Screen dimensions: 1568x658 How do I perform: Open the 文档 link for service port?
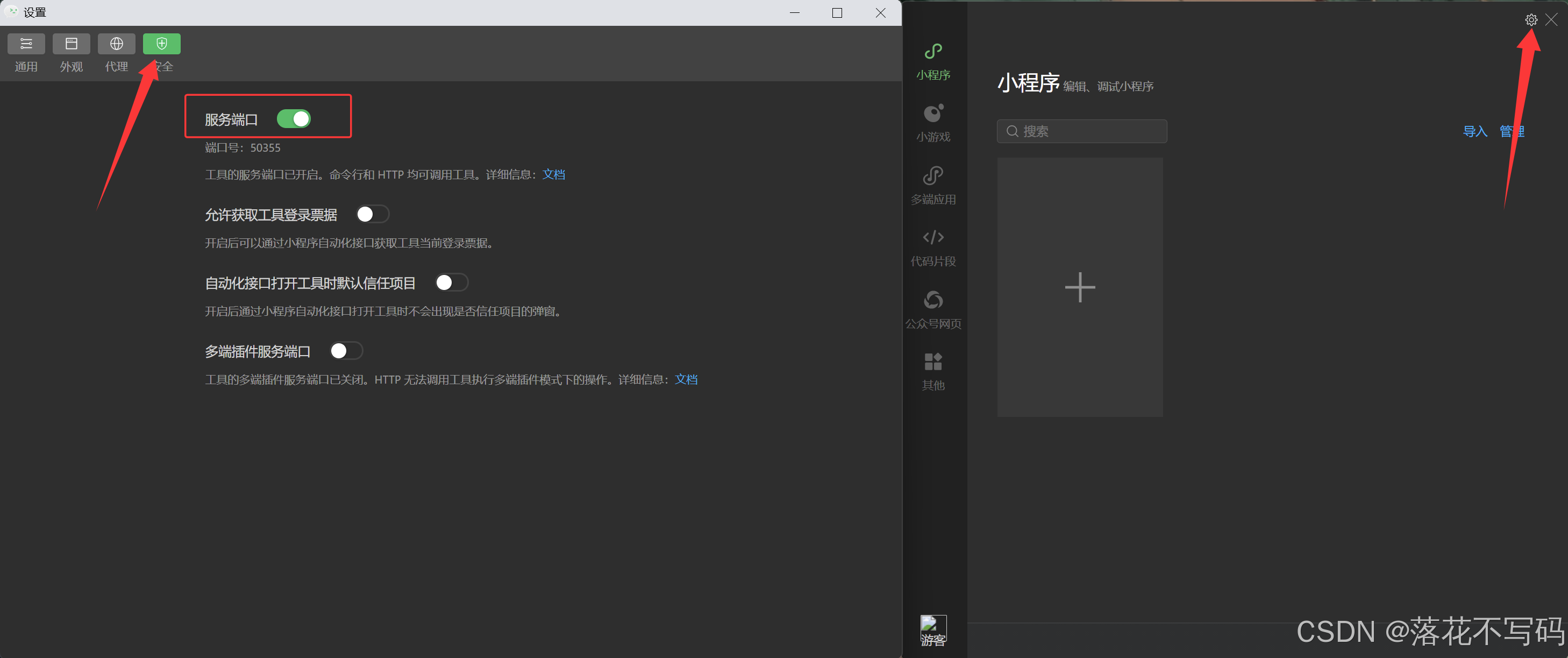553,175
